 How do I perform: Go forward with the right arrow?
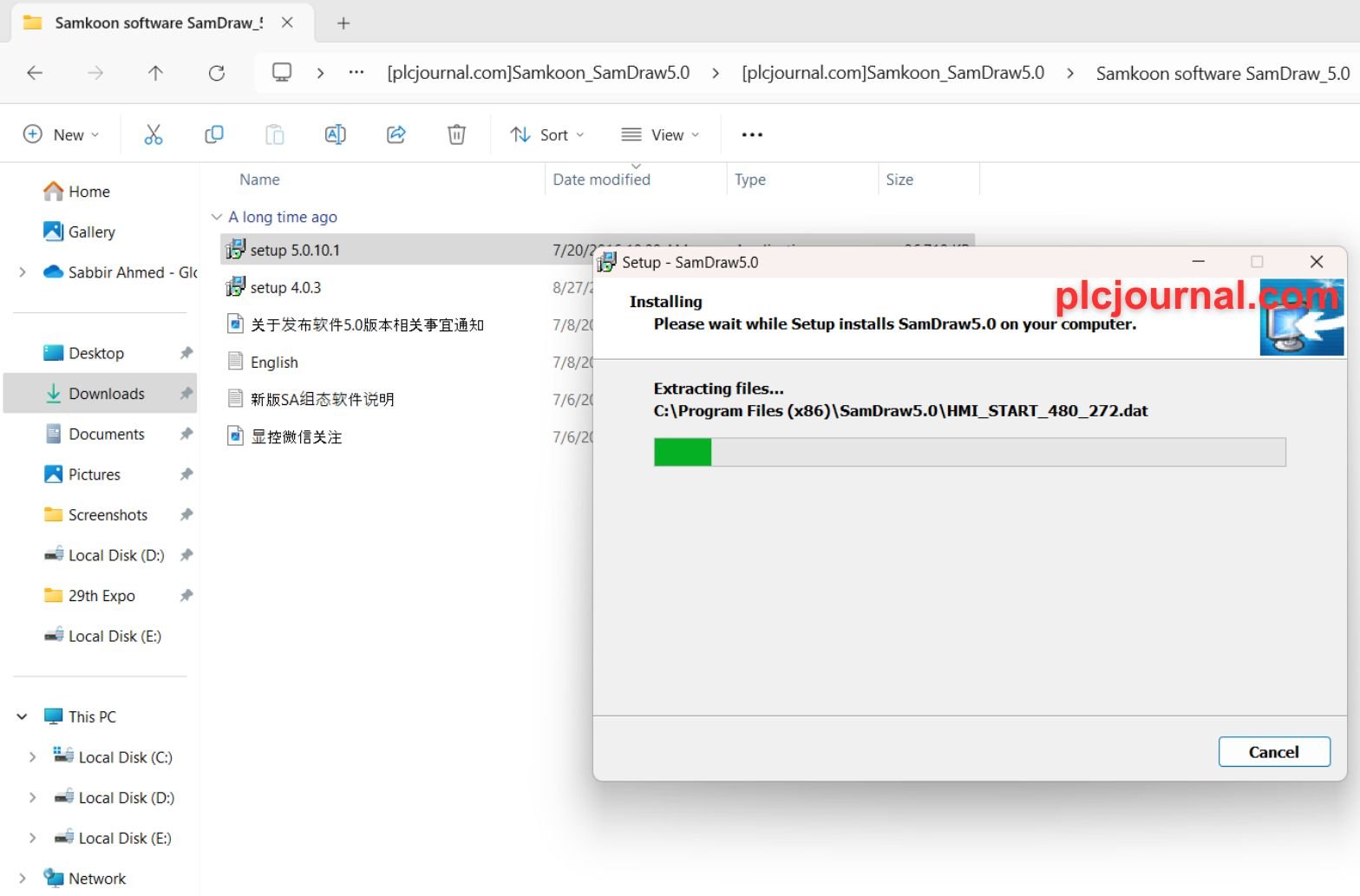(95, 73)
